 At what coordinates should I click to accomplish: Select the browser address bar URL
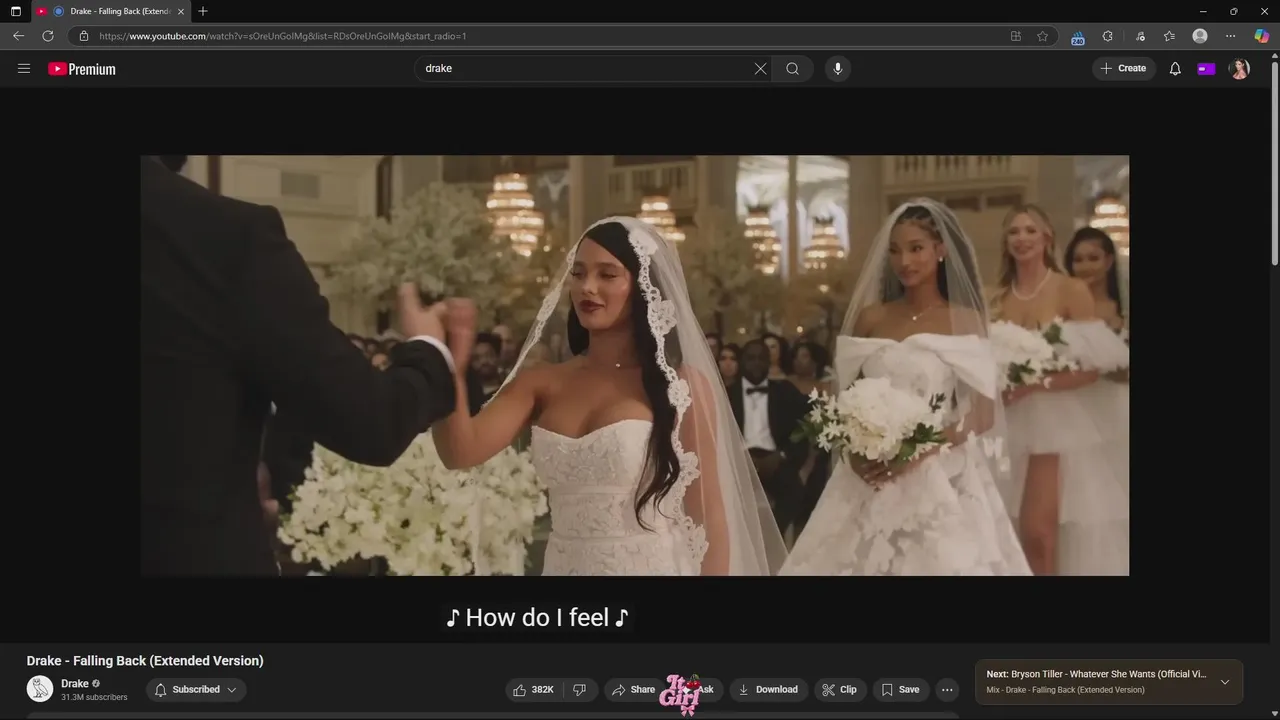[x=283, y=36]
